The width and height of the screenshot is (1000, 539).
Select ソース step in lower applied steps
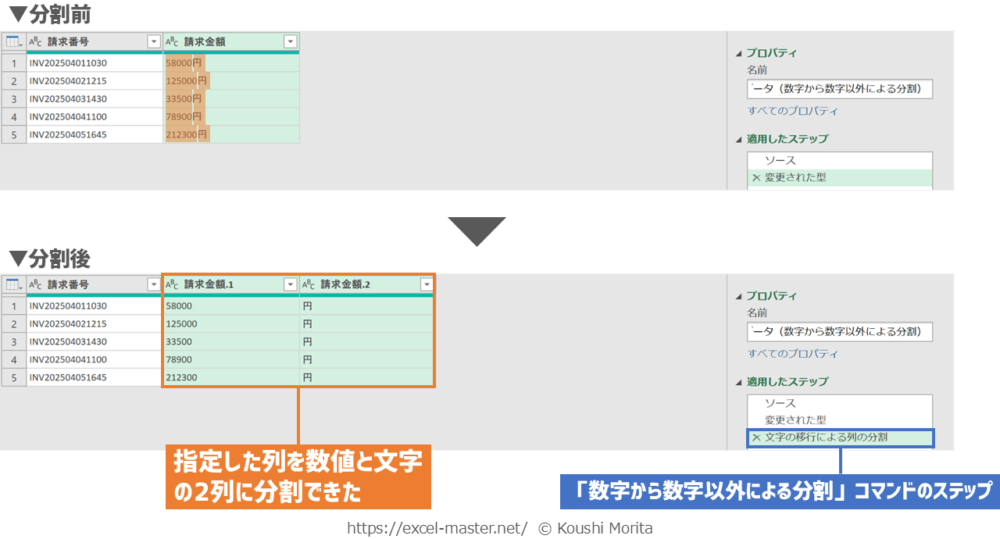click(x=839, y=404)
